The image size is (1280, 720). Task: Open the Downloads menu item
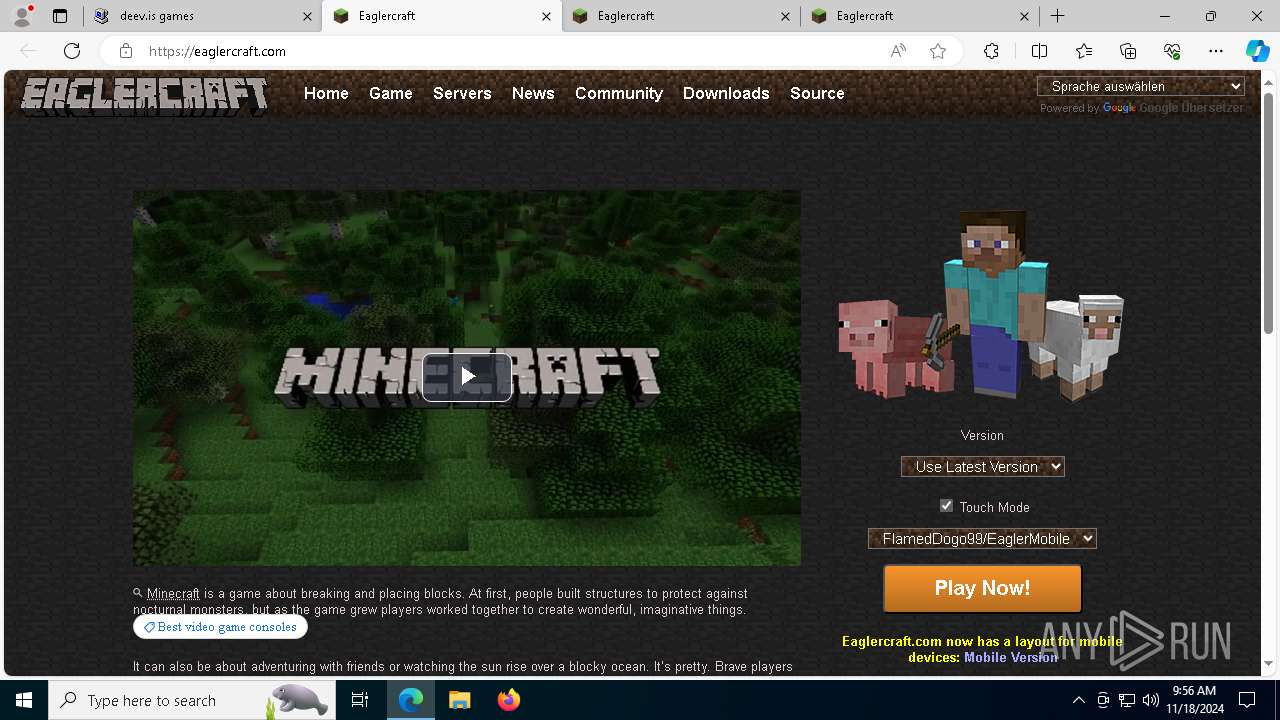(726, 93)
